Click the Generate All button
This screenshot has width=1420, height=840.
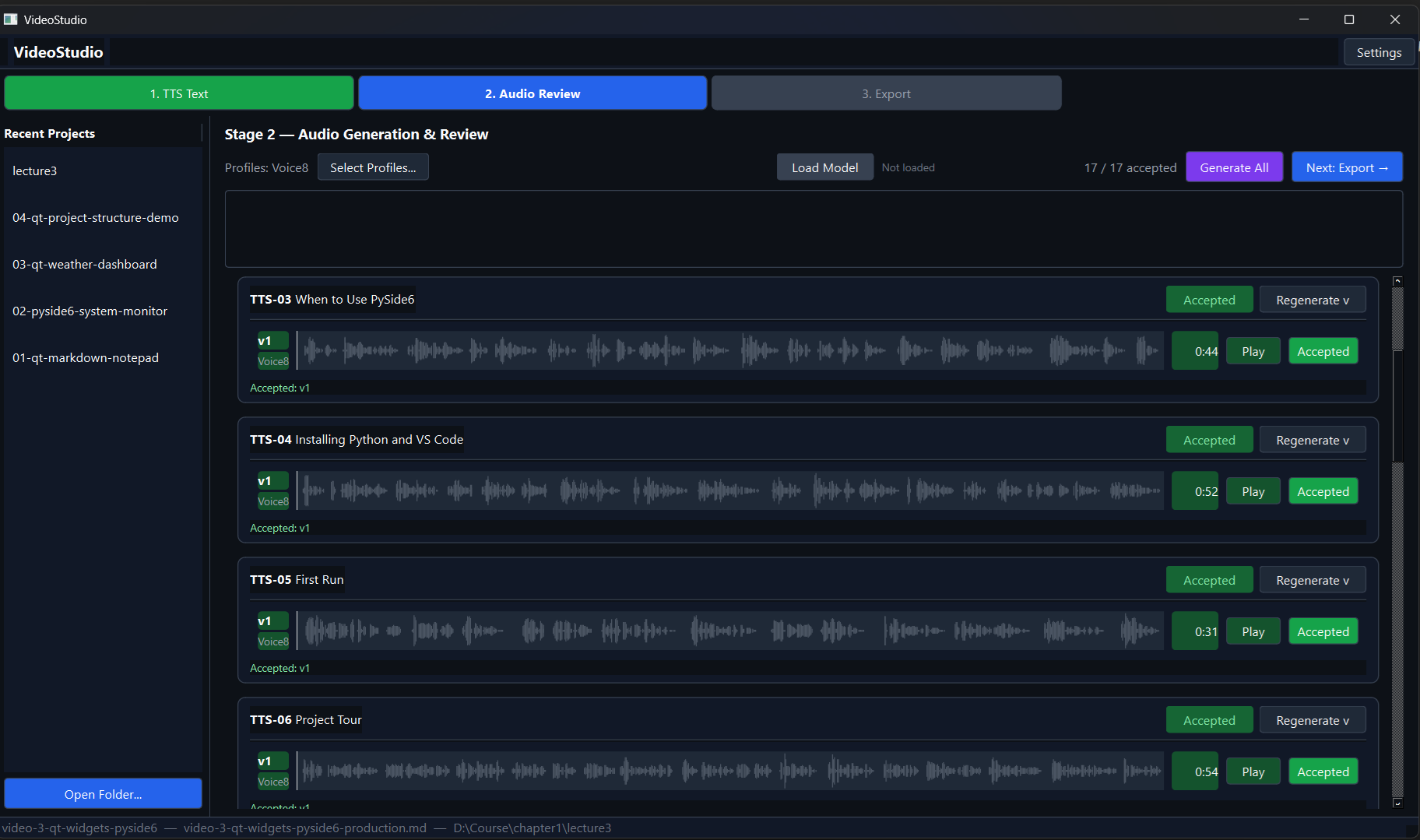pyautogui.click(x=1233, y=167)
